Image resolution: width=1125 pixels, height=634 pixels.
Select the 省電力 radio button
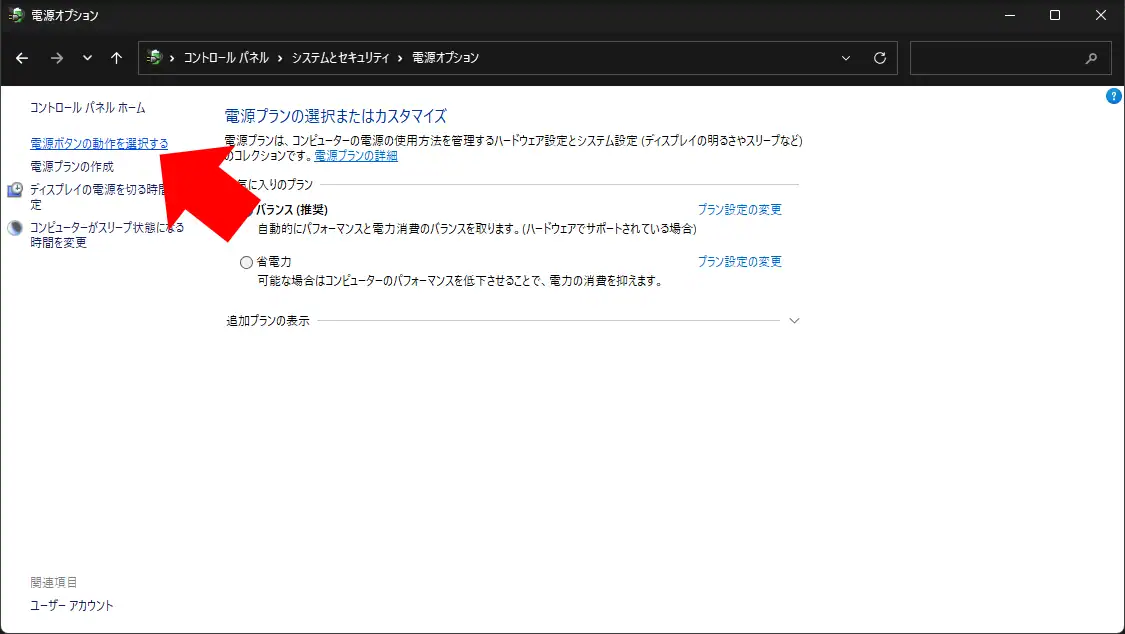point(247,262)
